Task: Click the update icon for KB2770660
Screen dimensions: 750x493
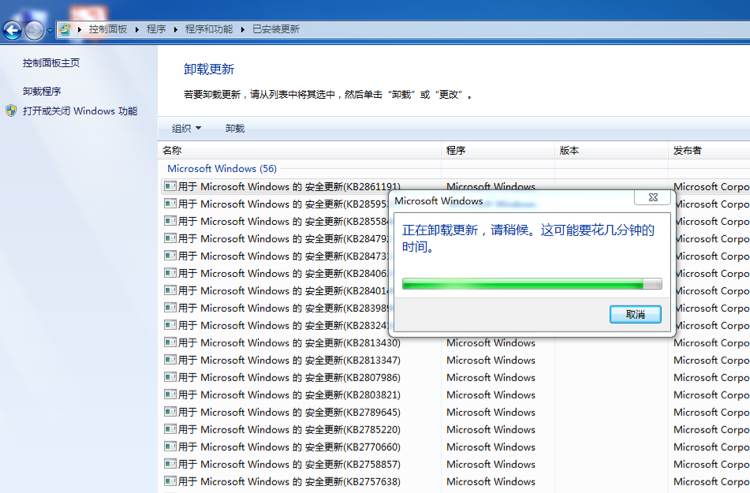Action: 170,446
